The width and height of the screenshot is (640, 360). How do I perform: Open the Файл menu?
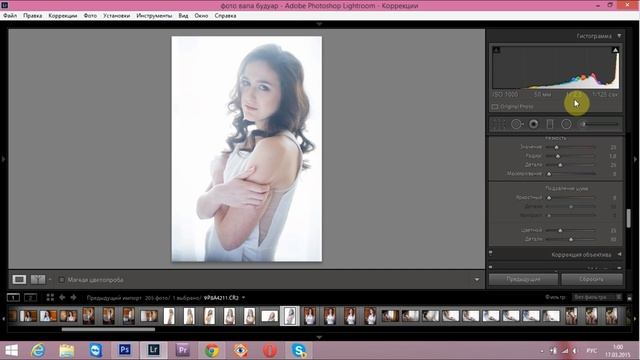pyautogui.click(x=10, y=16)
